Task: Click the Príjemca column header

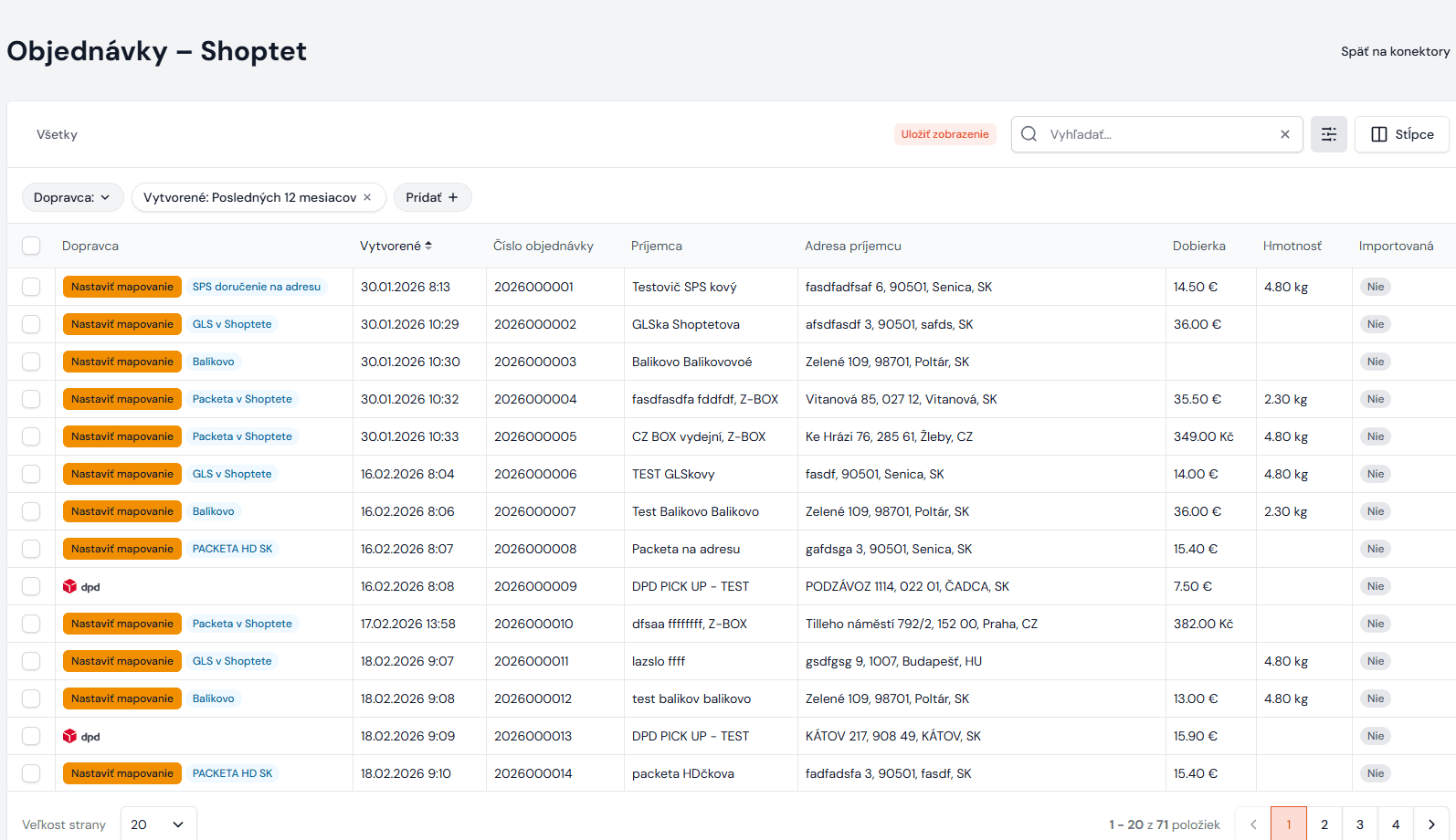Action: pos(657,246)
